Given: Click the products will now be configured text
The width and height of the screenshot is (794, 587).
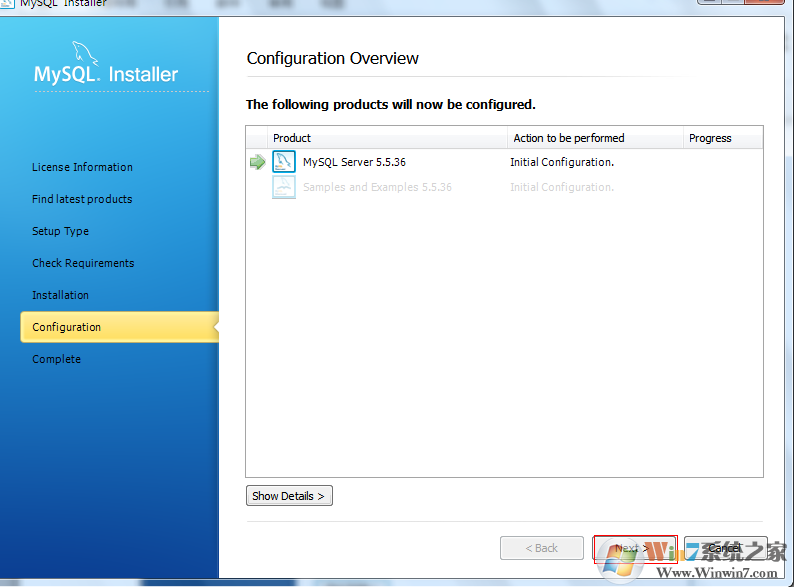Looking at the screenshot, I should (390, 104).
